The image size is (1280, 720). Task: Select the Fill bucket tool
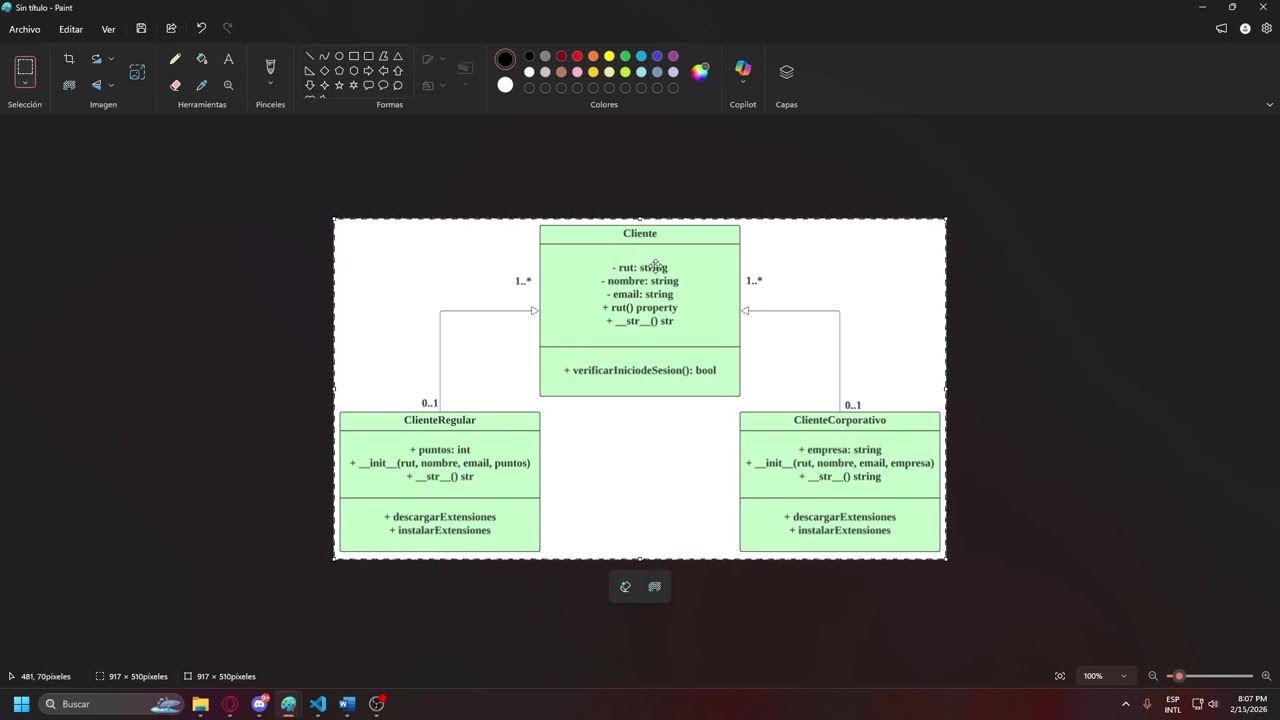202,60
